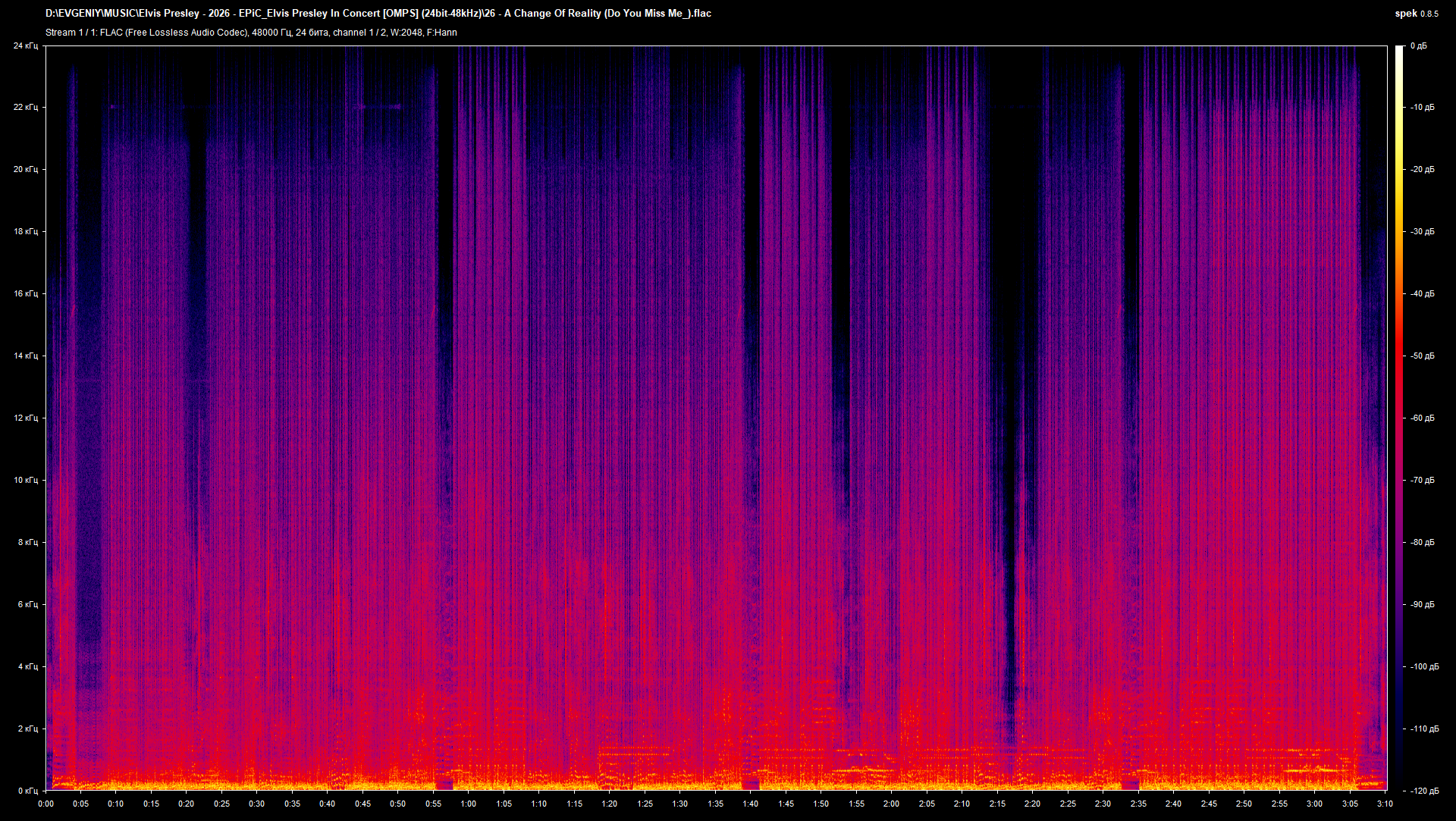Click the -60 дБ level scale label
Image resolution: width=1456 pixels, height=821 pixels.
(1423, 418)
